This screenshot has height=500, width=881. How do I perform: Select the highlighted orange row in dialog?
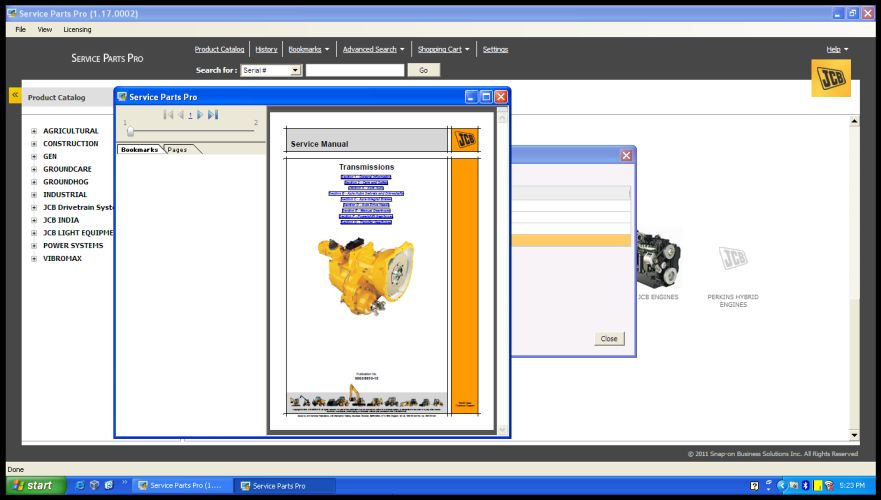click(x=571, y=240)
